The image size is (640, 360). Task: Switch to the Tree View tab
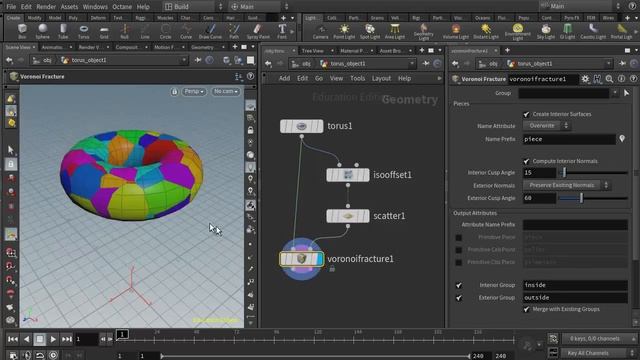(x=313, y=51)
